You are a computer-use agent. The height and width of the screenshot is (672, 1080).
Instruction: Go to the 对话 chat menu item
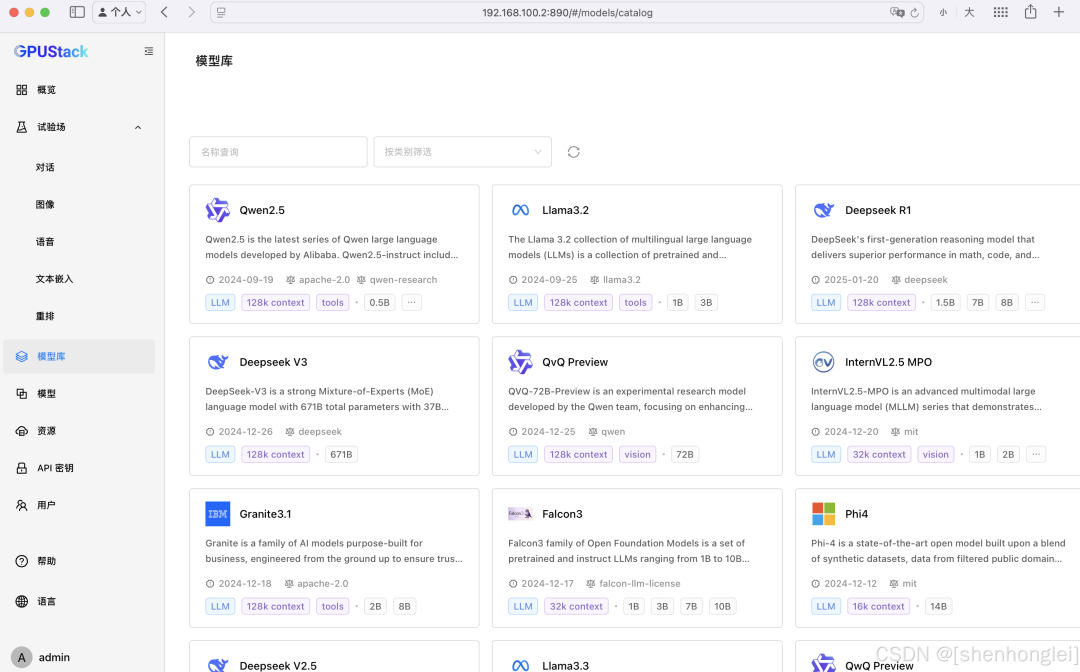point(45,167)
